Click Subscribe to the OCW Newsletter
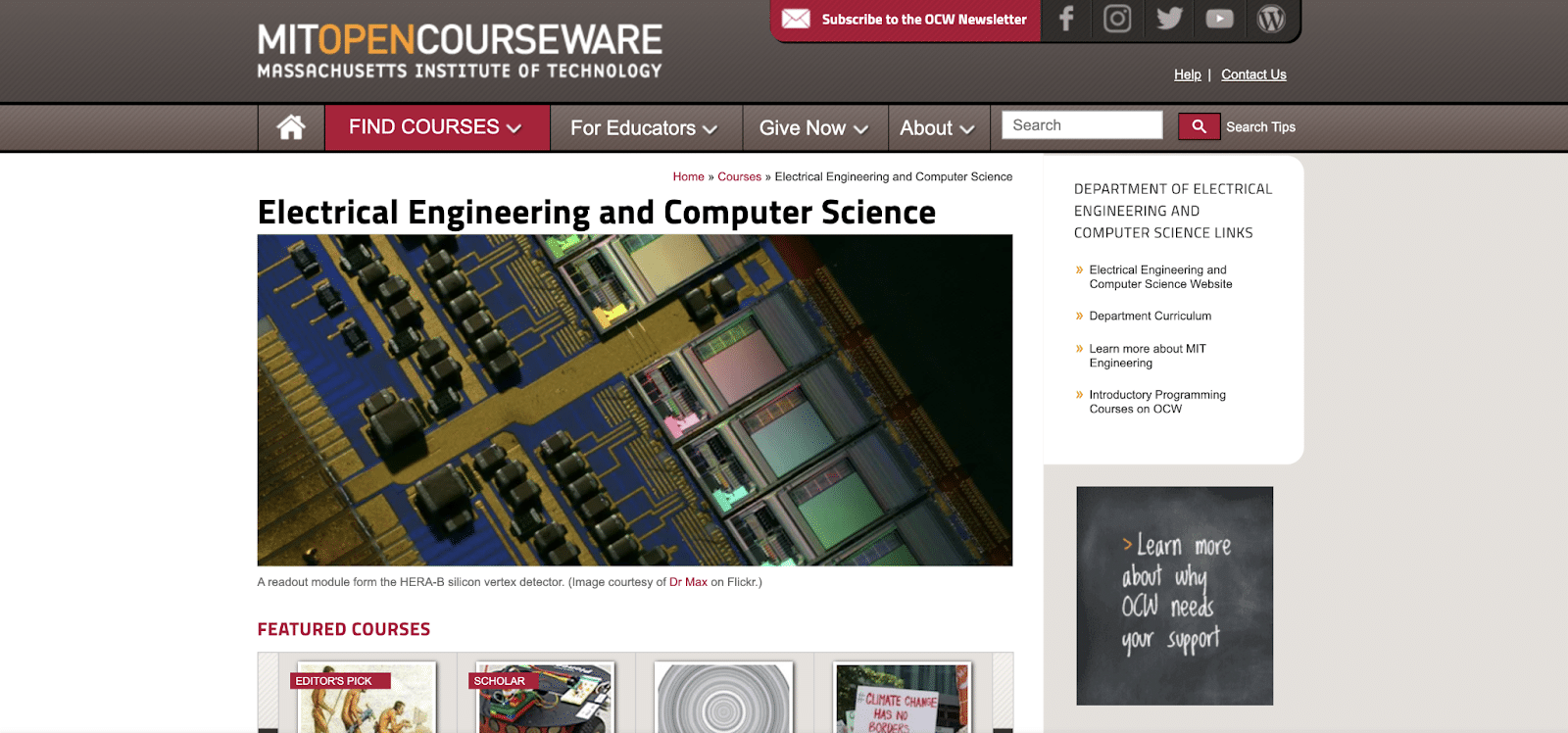The height and width of the screenshot is (733, 1568). point(924,20)
